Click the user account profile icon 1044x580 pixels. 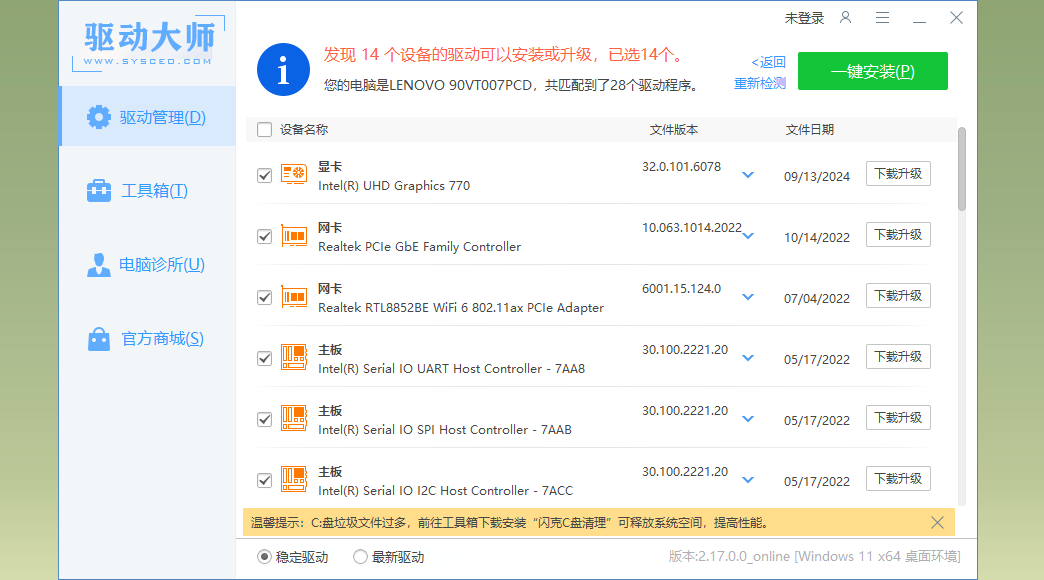point(846,18)
